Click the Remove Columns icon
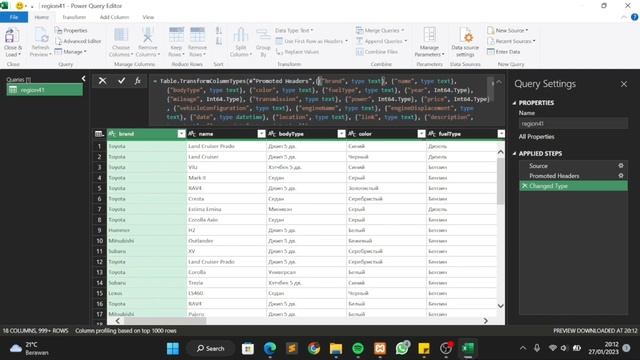Viewport: 640px width, 360px height. (x=148, y=36)
